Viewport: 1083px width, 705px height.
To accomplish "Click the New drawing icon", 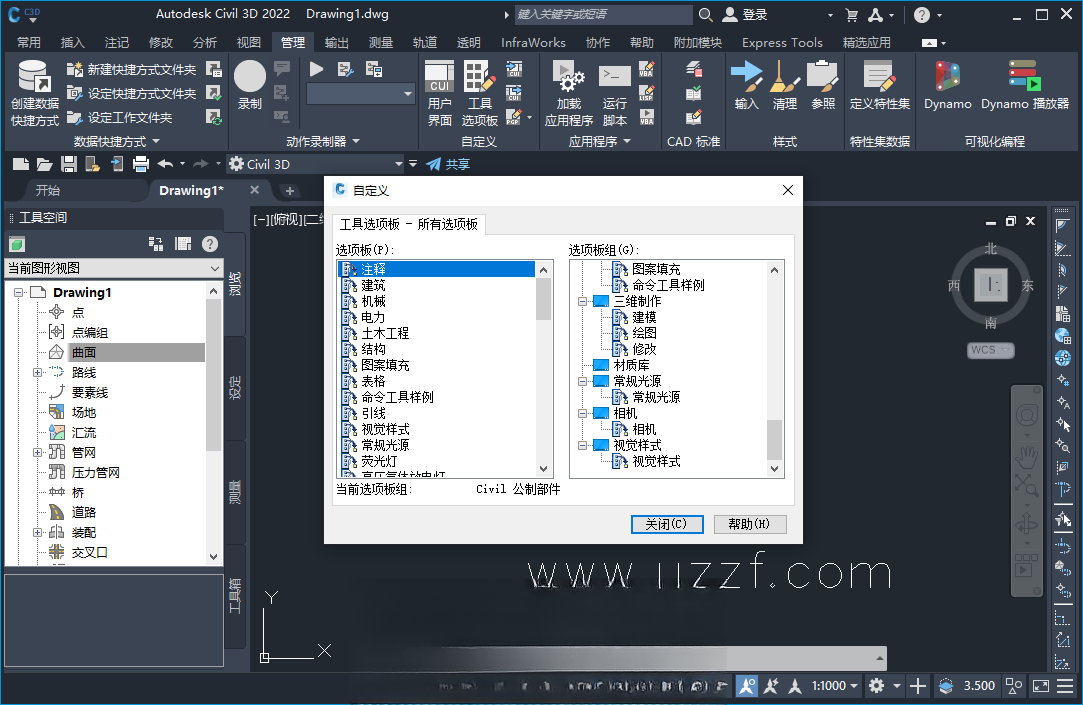I will [21, 164].
